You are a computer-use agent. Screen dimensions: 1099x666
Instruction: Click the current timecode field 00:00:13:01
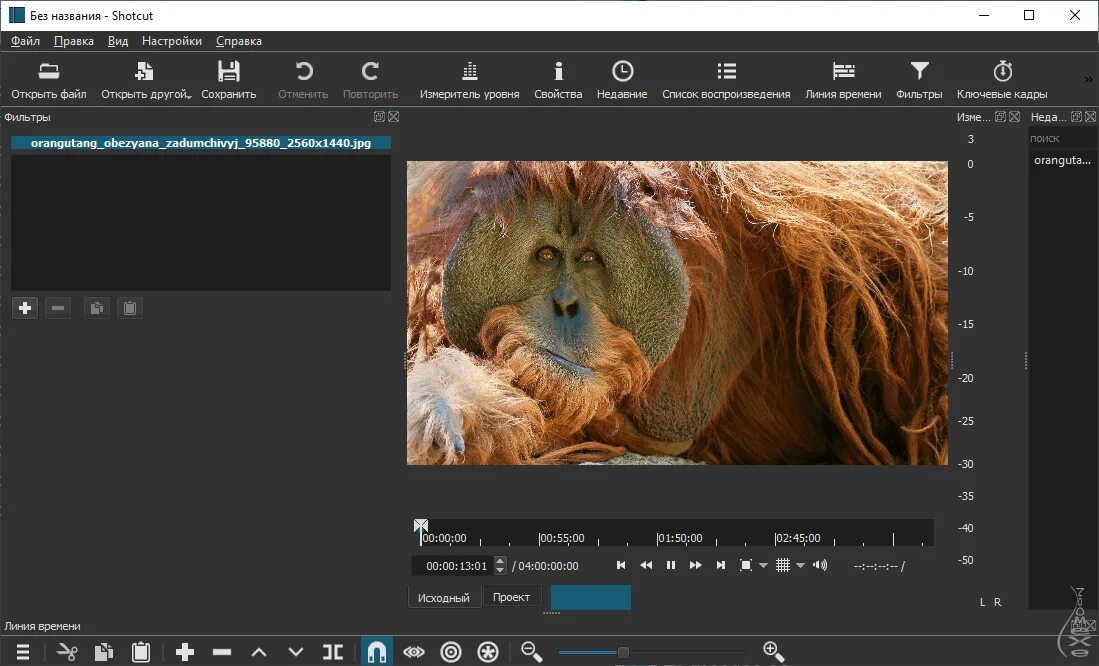456,566
